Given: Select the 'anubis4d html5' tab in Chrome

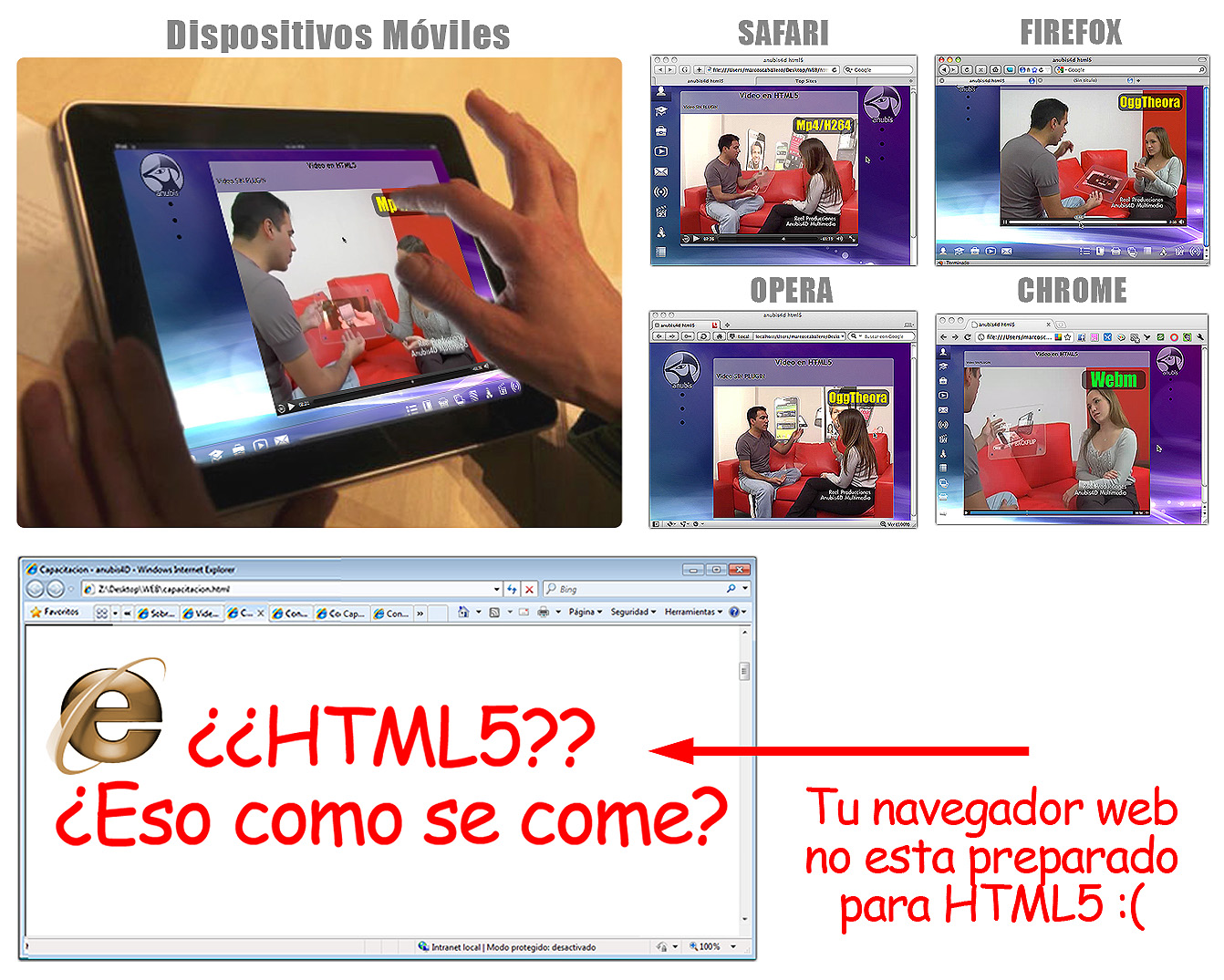Looking at the screenshot, I should point(1008,325).
